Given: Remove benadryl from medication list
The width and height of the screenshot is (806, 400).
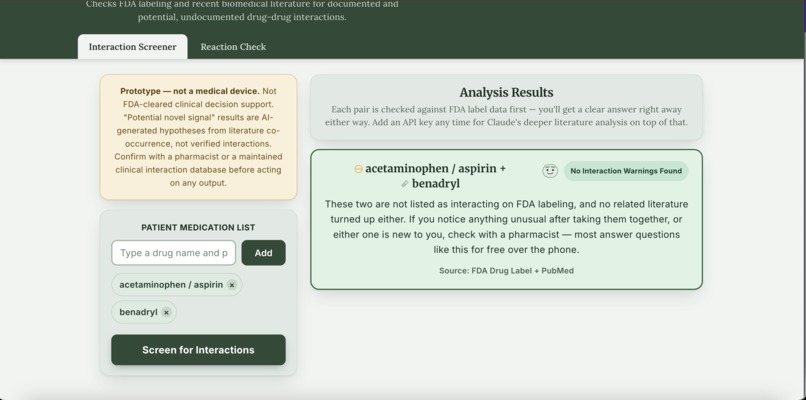Looking at the screenshot, I should 166,312.
